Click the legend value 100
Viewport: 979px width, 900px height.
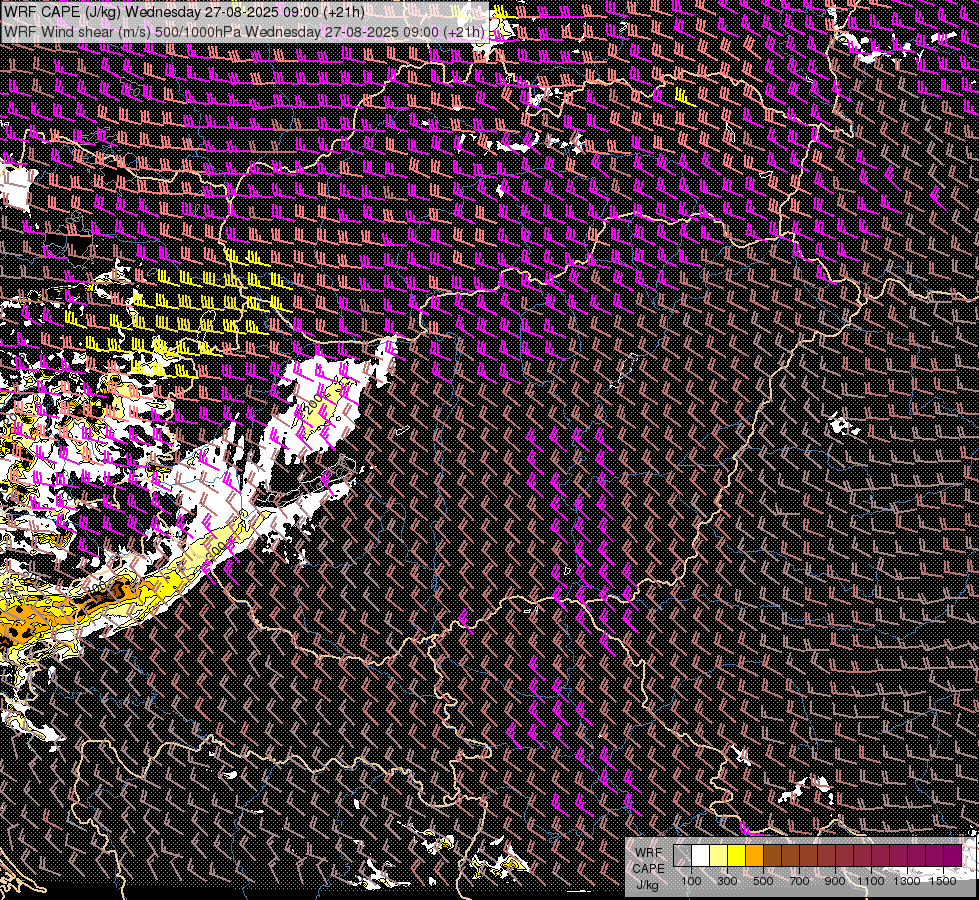(691, 881)
